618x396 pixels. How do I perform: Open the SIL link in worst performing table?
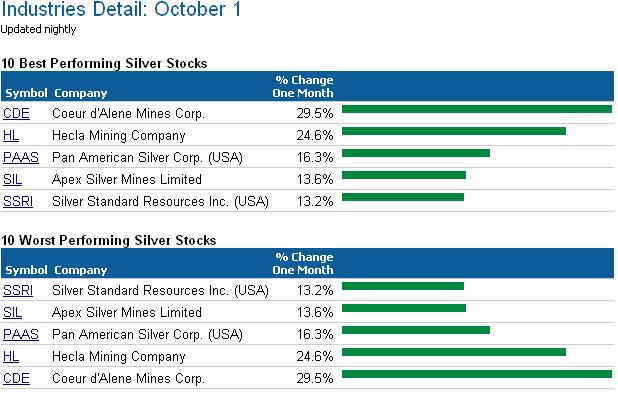12,312
